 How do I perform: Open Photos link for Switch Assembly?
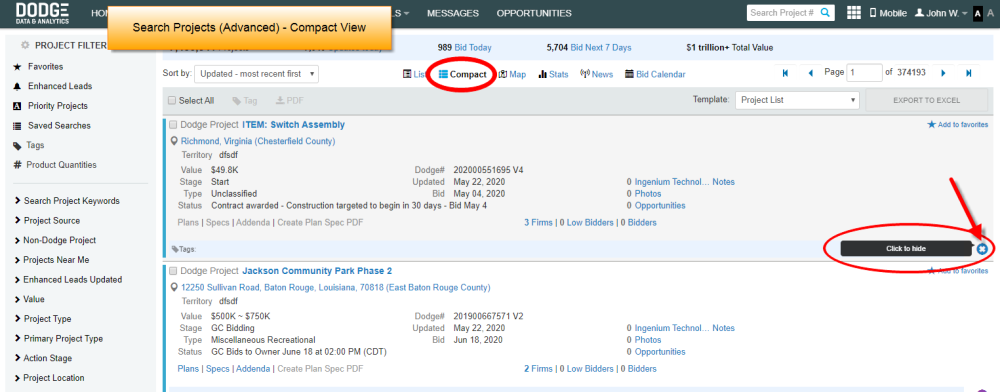tap(648, 193)
